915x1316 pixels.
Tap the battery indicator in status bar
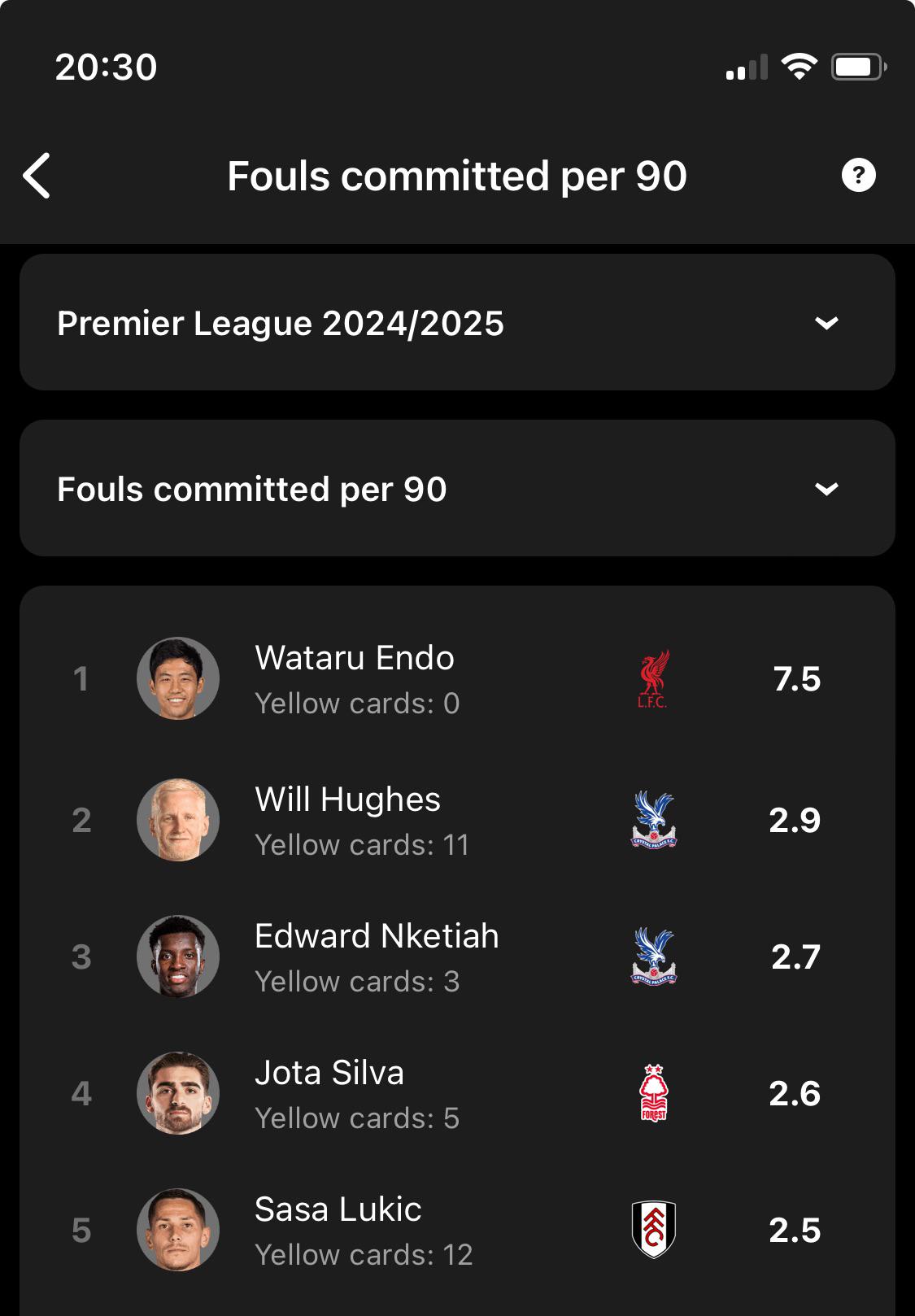[857, 67]
